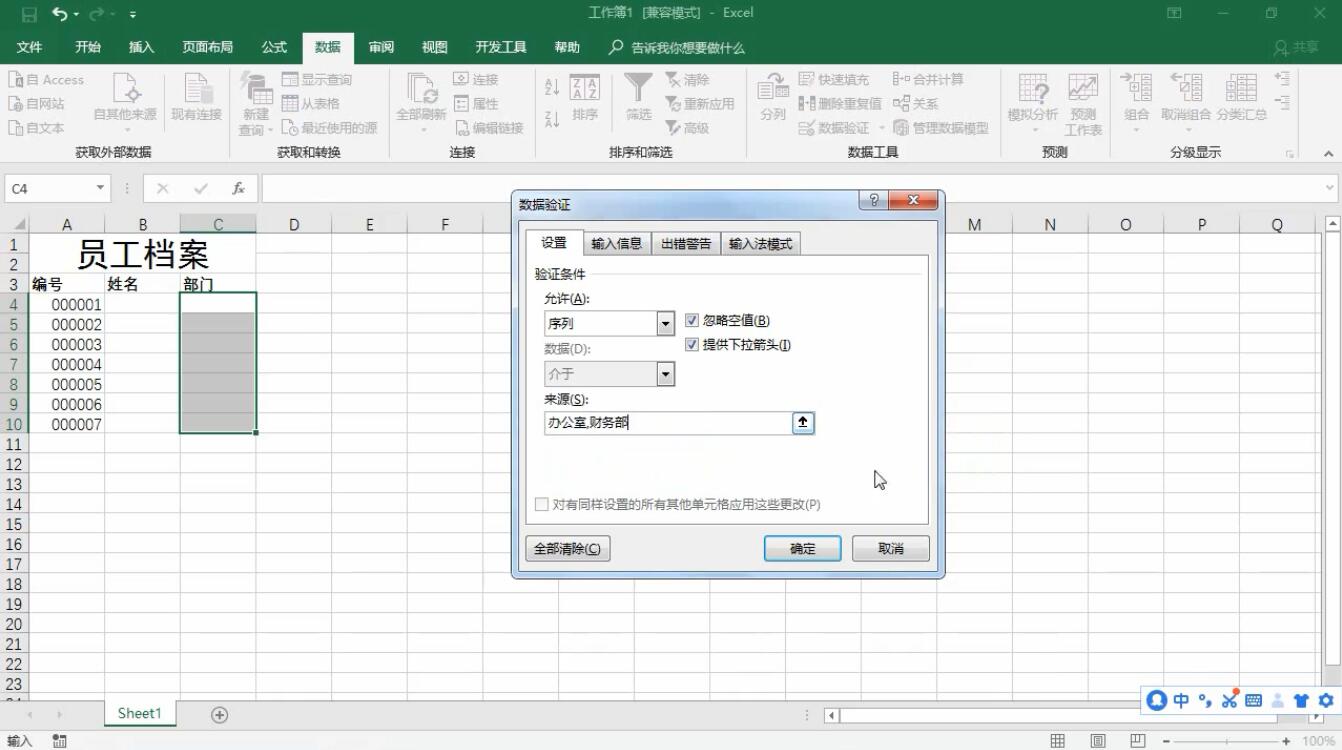This screenshot has width=1342, height=750.
Task: Open input method settings gear in tray
Action: (x=1326, y=700)
